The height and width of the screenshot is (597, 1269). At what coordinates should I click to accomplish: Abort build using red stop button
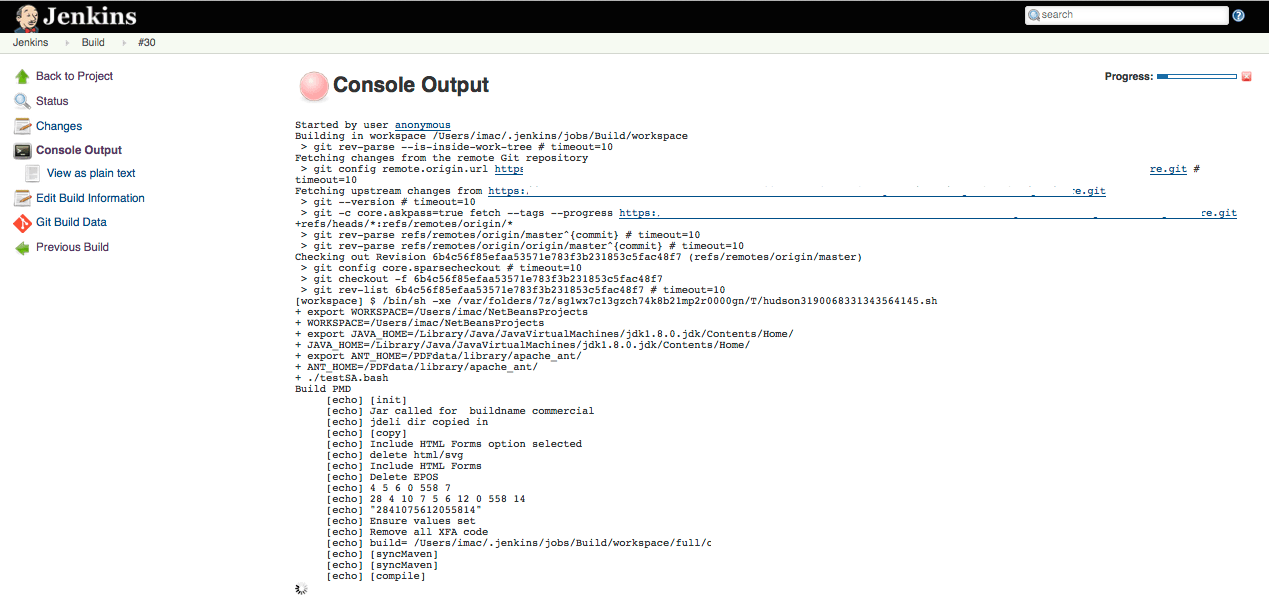pos(1246,77)
